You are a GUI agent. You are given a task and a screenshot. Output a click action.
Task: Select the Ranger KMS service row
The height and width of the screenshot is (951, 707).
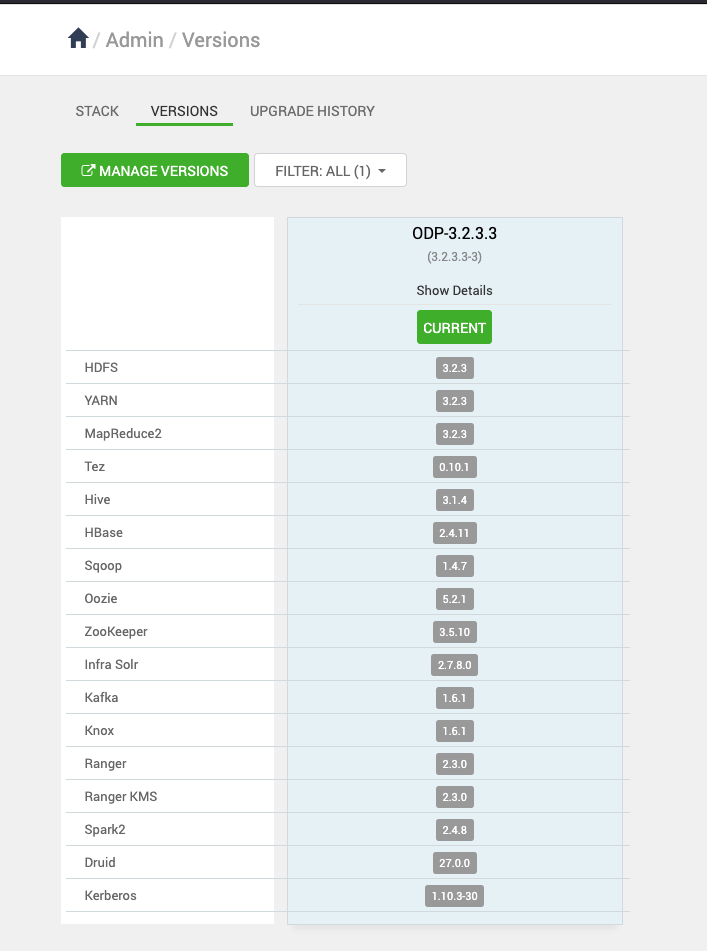[121, 797]
